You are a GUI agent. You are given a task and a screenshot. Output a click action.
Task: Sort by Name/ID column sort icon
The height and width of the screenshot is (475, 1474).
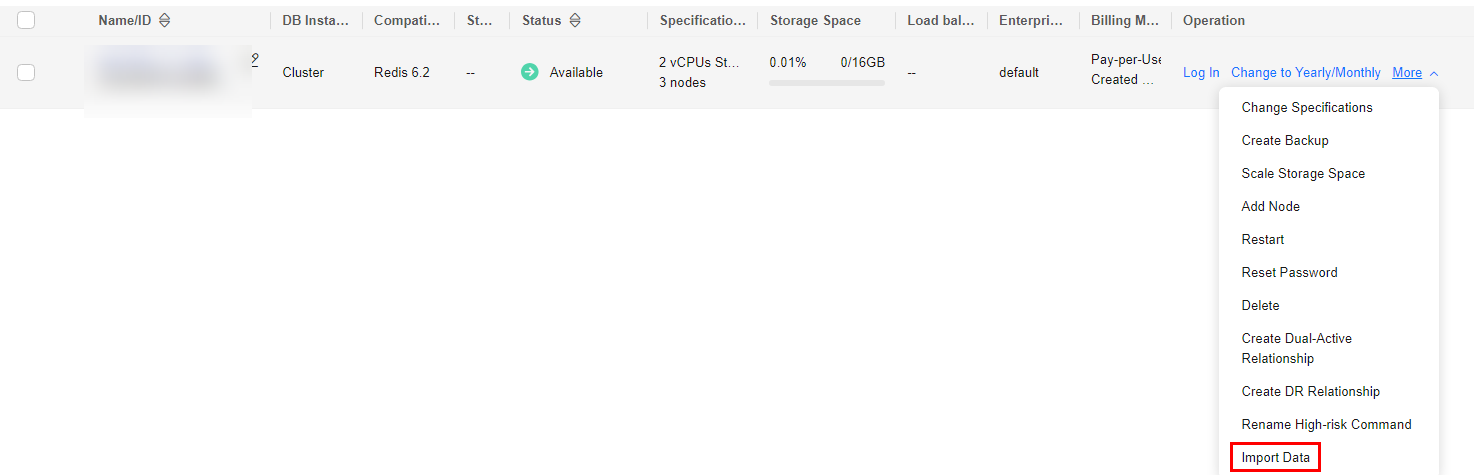(x=165, y=20)
